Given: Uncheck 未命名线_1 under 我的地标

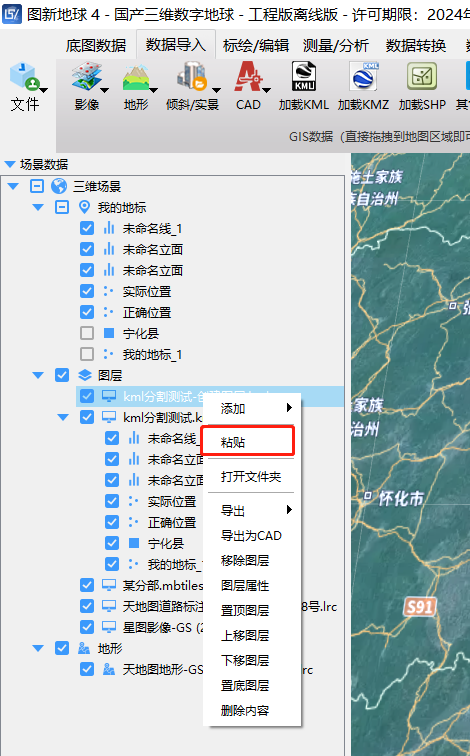Looking at the screenshot, I should pos(87,228).
